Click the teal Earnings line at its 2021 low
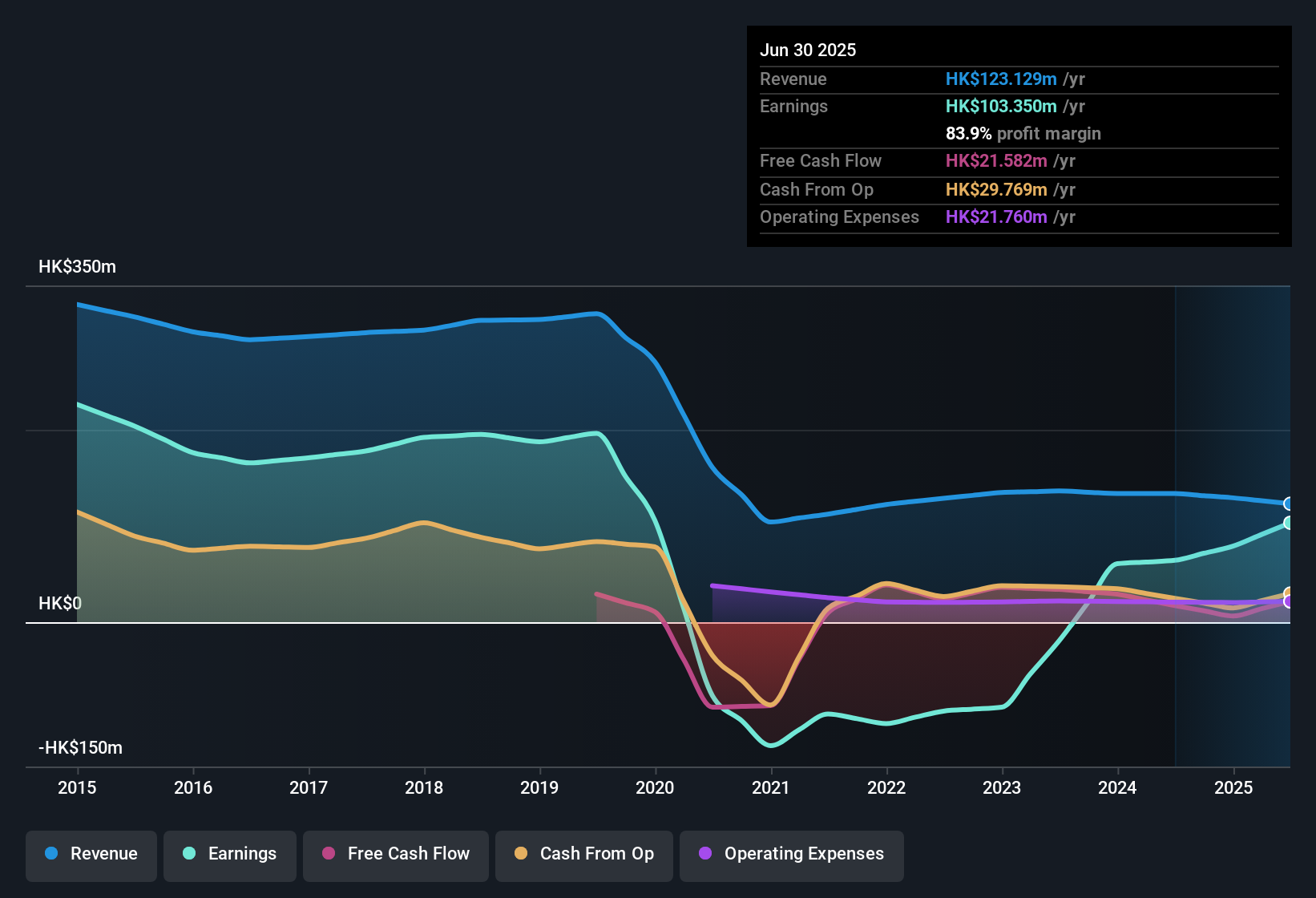The height and width of the screenshot is (898, 1316). click(x=771, y=746)
